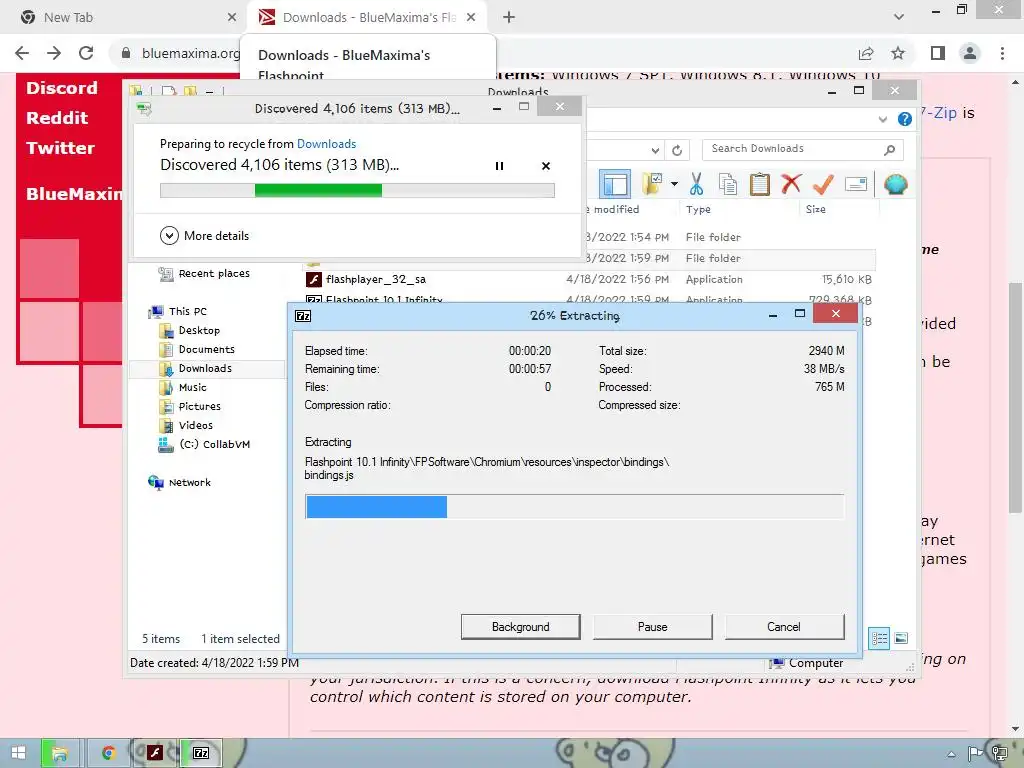Select Music in navigation pane
1024x768 pixels.
pyautogui.click(x=182, y=387)
